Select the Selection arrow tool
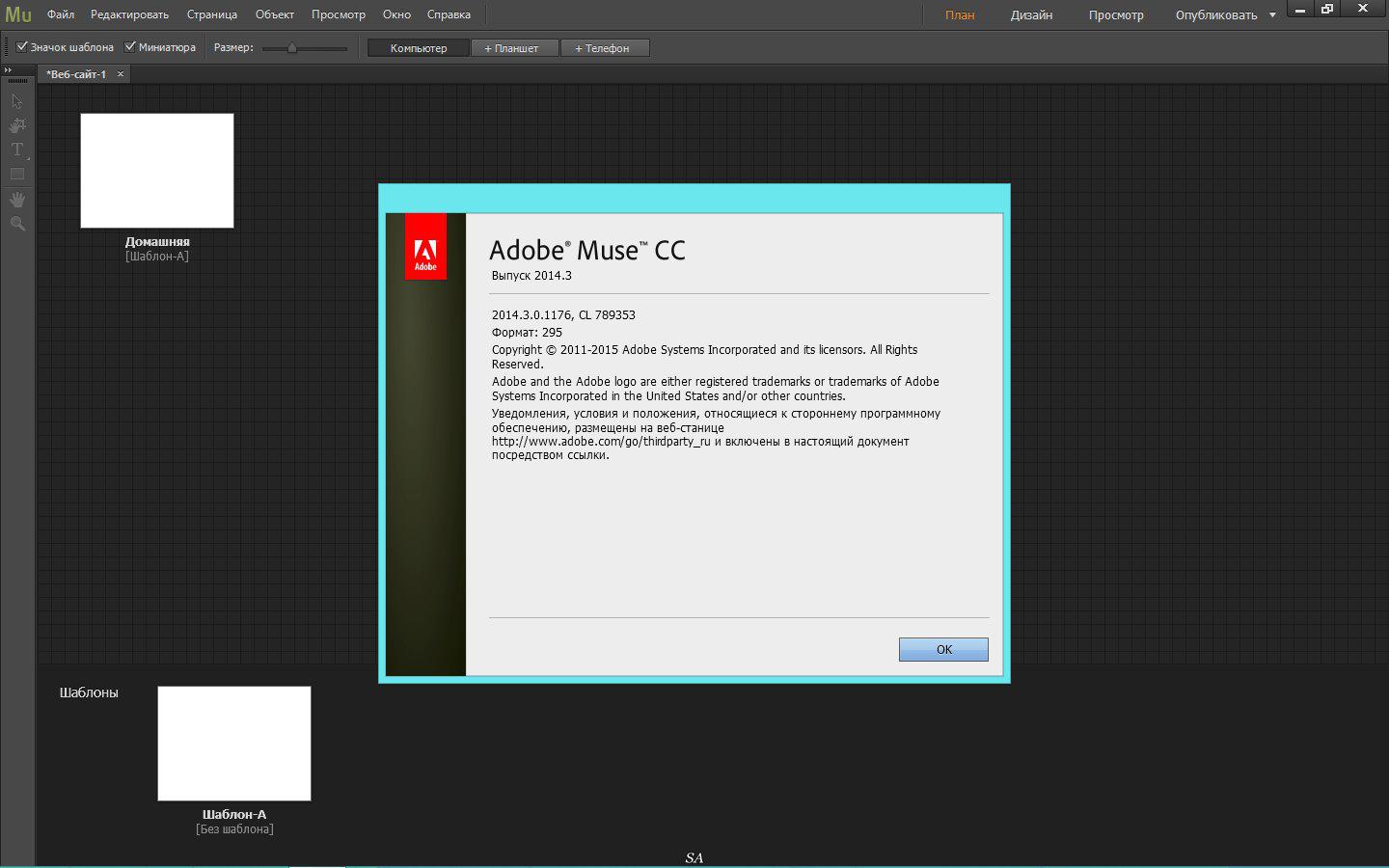The image size is (1389, 868). click(x=16, y=101)
